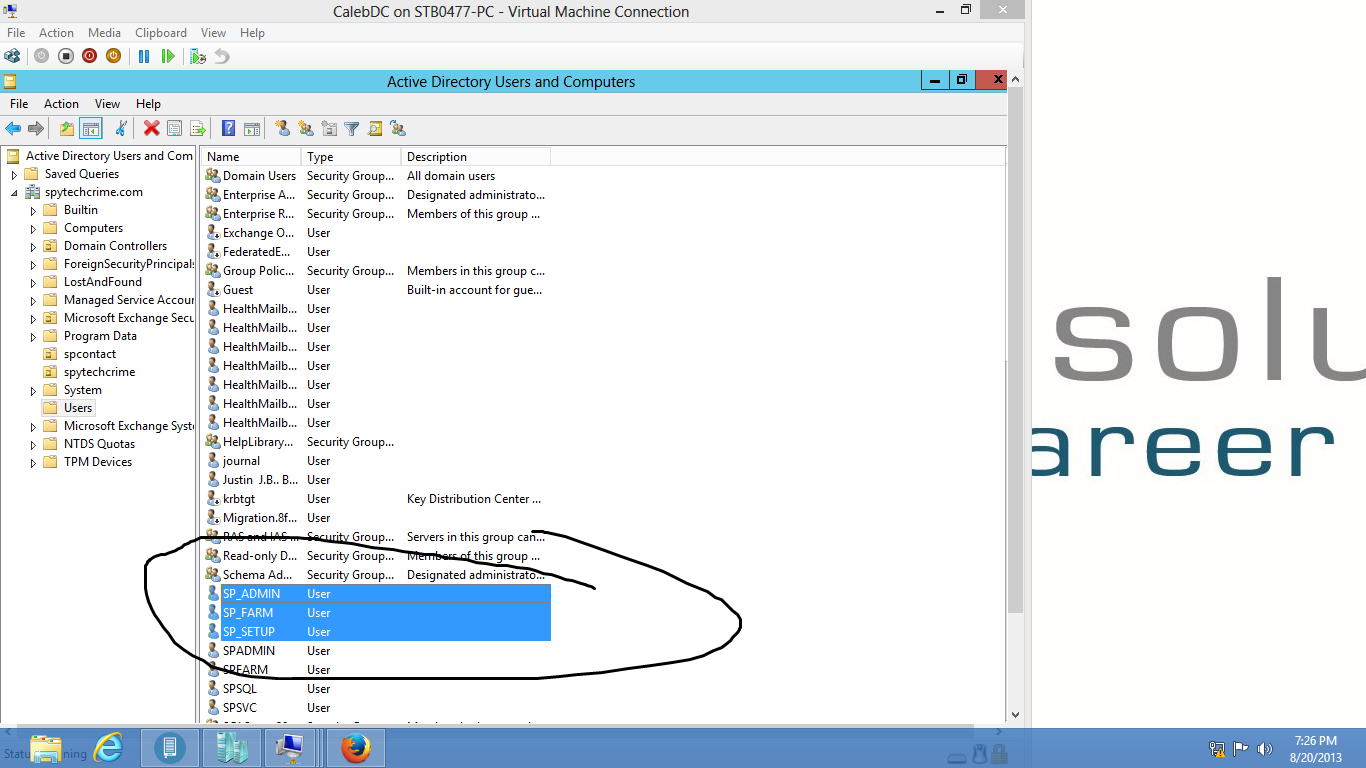The height and width of the screenshot is (768, 1366).
Task: Click the Forward arrow in AD toolbar
Action: click(x=36, y=128)
